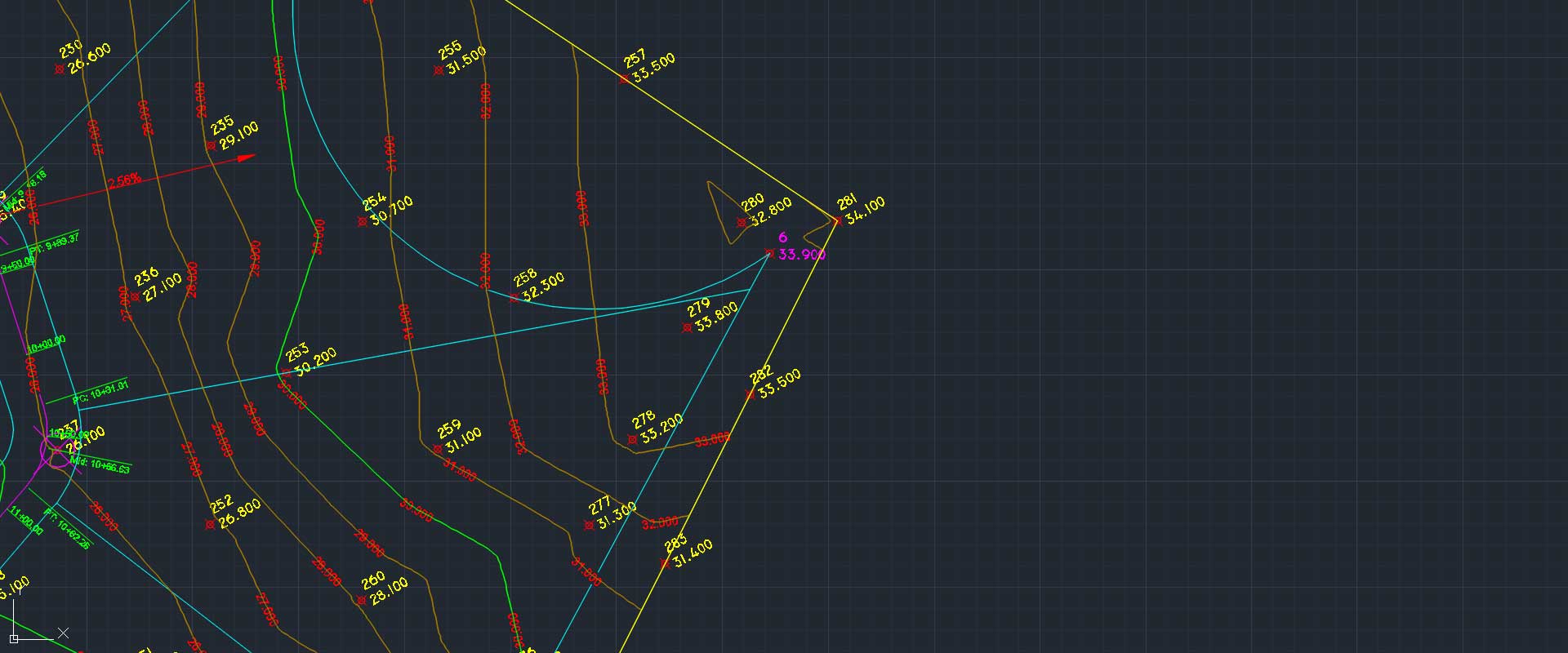Select survey point marker 230

(60, 69)
